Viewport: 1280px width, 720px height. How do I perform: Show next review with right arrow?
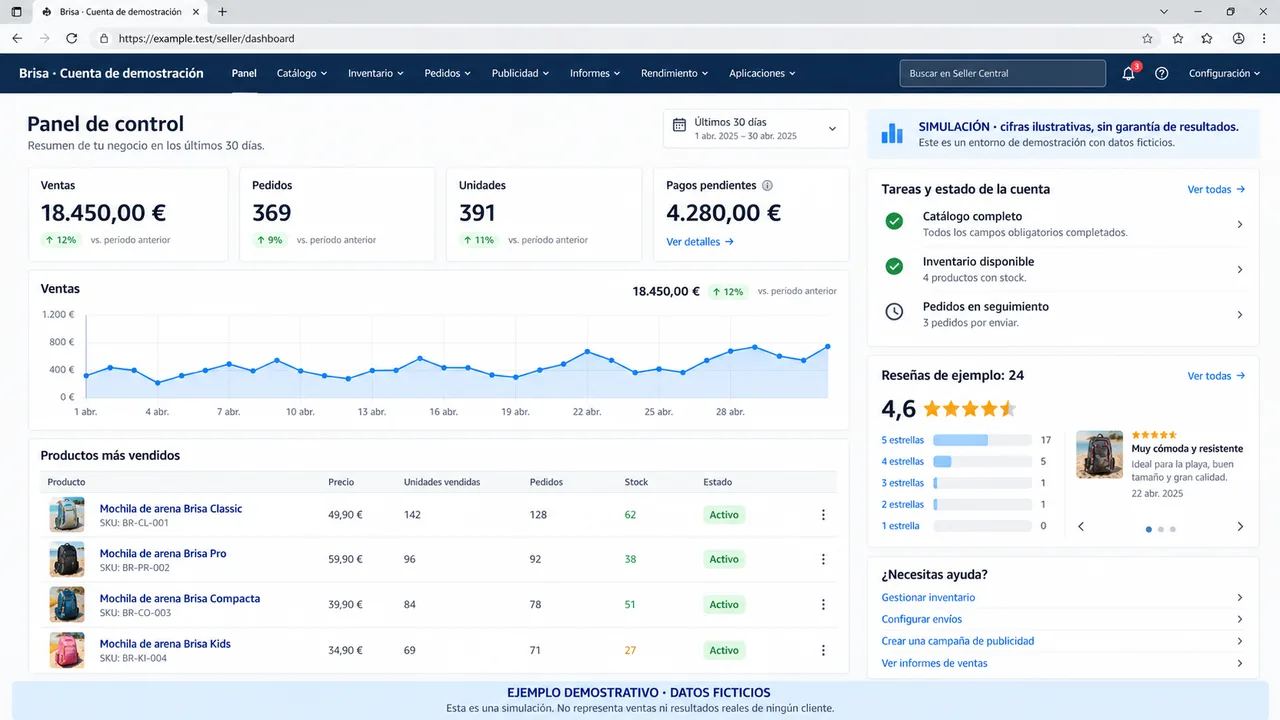[1240, 526]
